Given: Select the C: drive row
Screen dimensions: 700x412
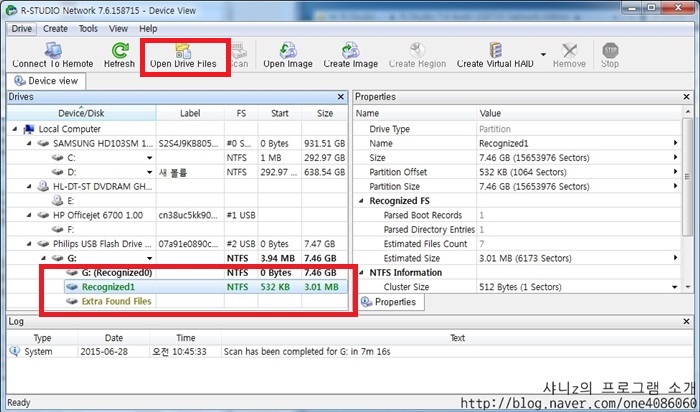Looking at the screenshot, I should 178,158.
